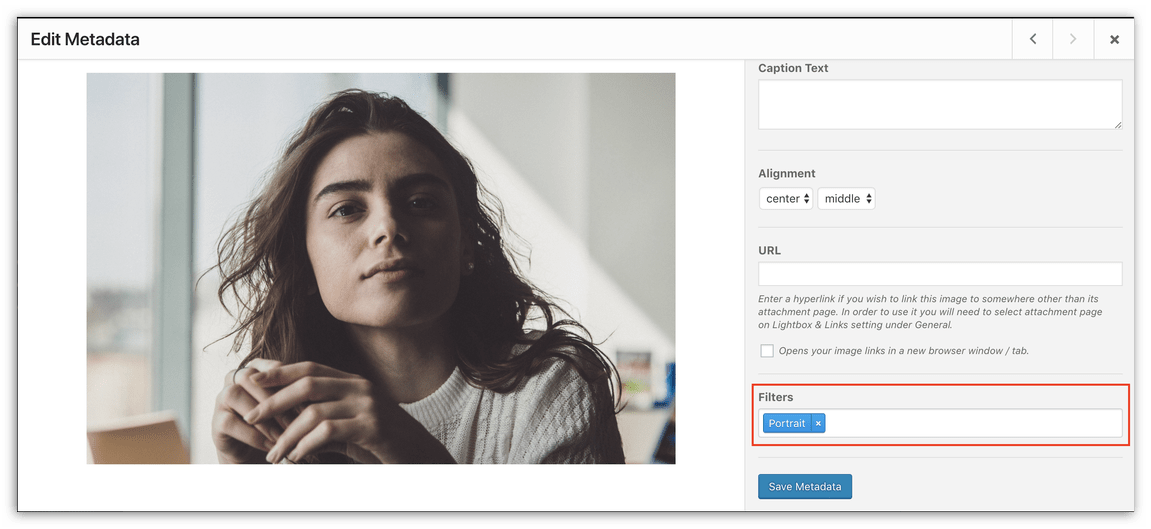1151x529 pixels.
Task: Enable opening image links in new tab
Action: (767, 351)
